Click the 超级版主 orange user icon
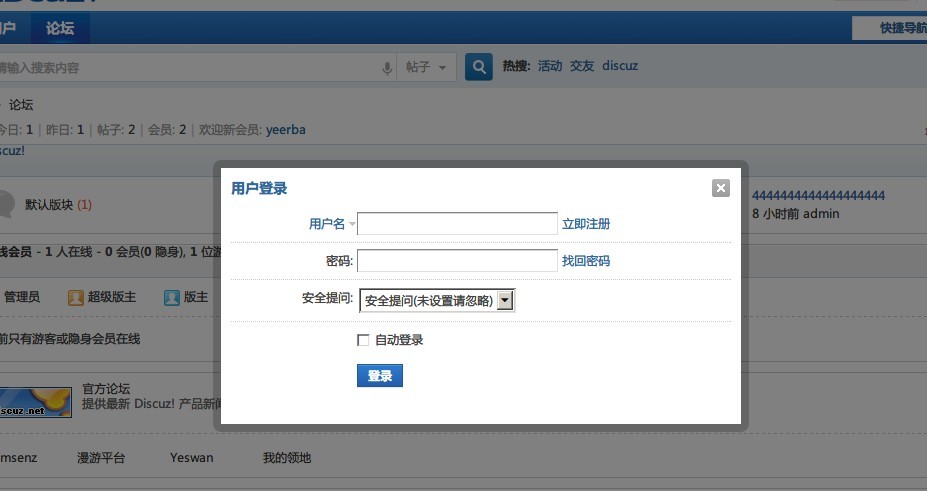 (76, 297)
